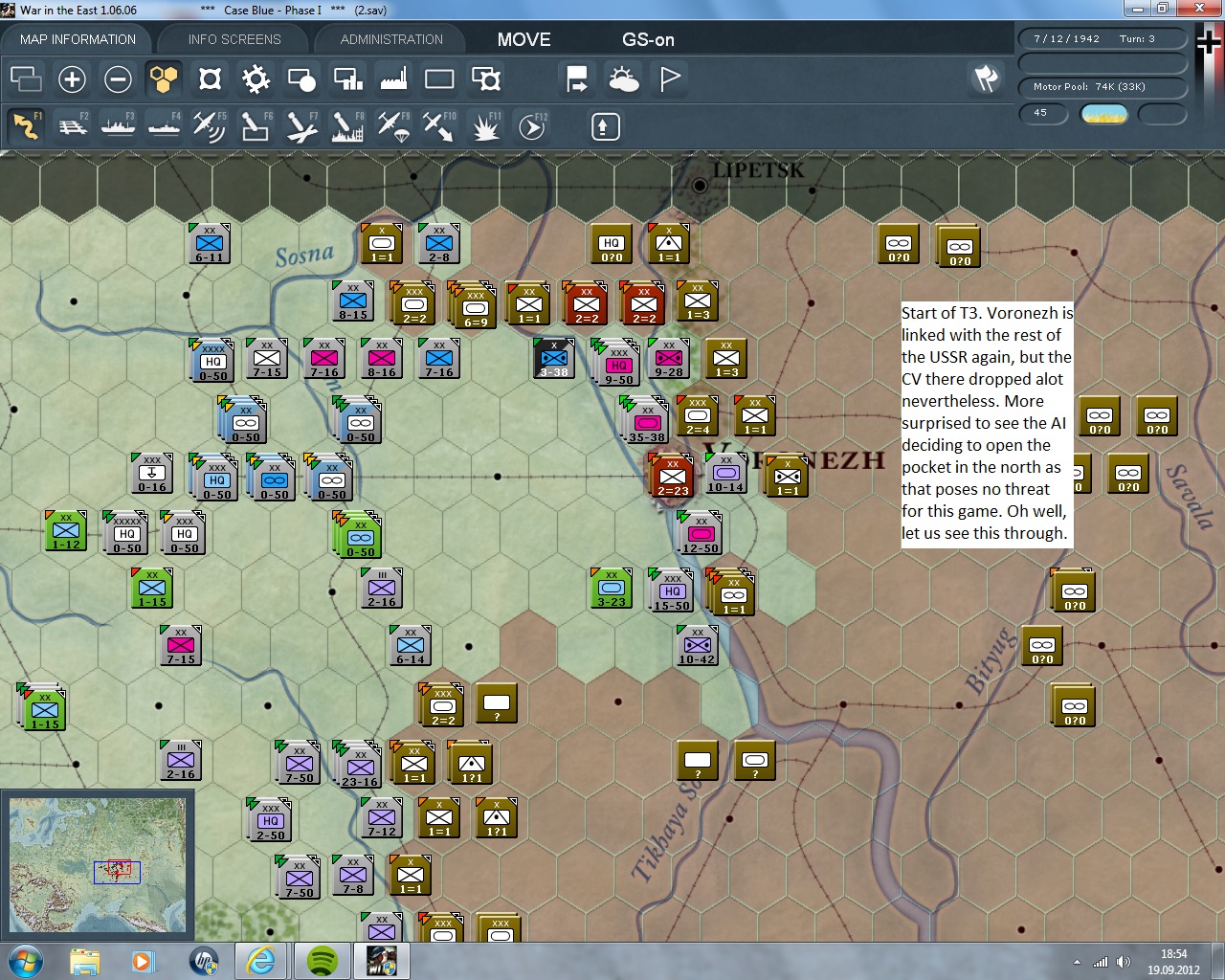
Task: Select the F9 air transport parachute mode
Action: [x=393, y=126]
